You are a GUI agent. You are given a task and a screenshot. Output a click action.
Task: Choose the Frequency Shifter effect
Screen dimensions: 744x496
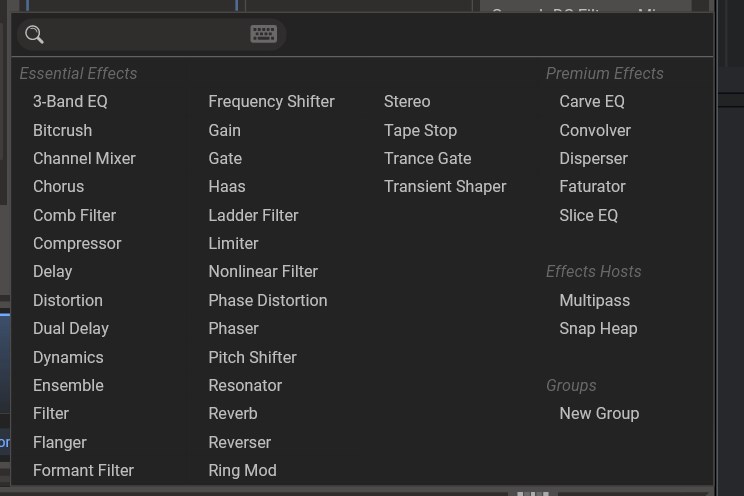(x=271, y=101)
